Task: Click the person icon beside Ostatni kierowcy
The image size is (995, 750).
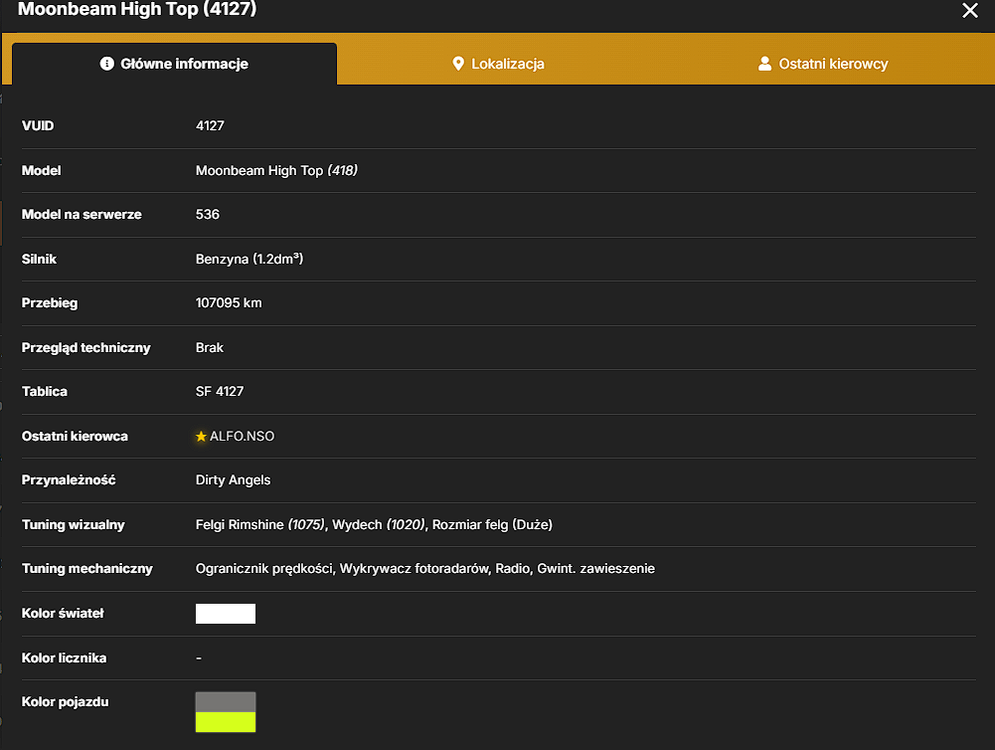Action: click(x=765, y=63)
